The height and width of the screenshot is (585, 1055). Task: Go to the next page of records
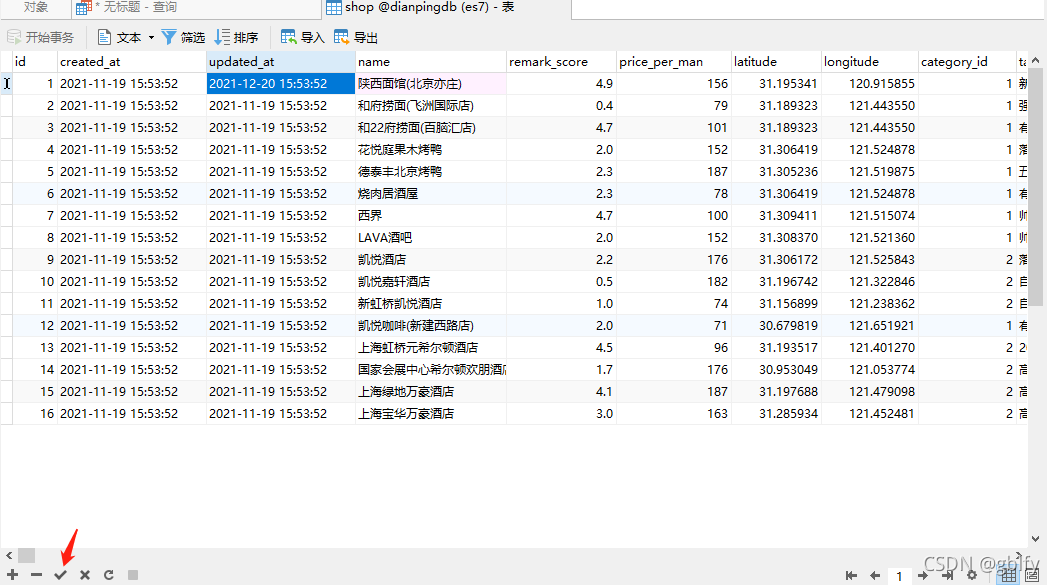coord(923,576)
